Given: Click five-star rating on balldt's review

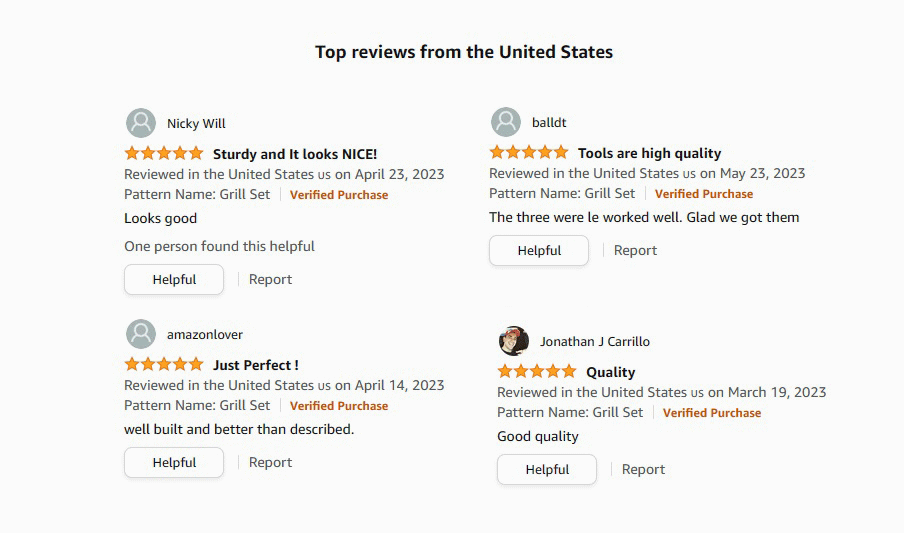Looking at the screenshot, I should 529,153.
